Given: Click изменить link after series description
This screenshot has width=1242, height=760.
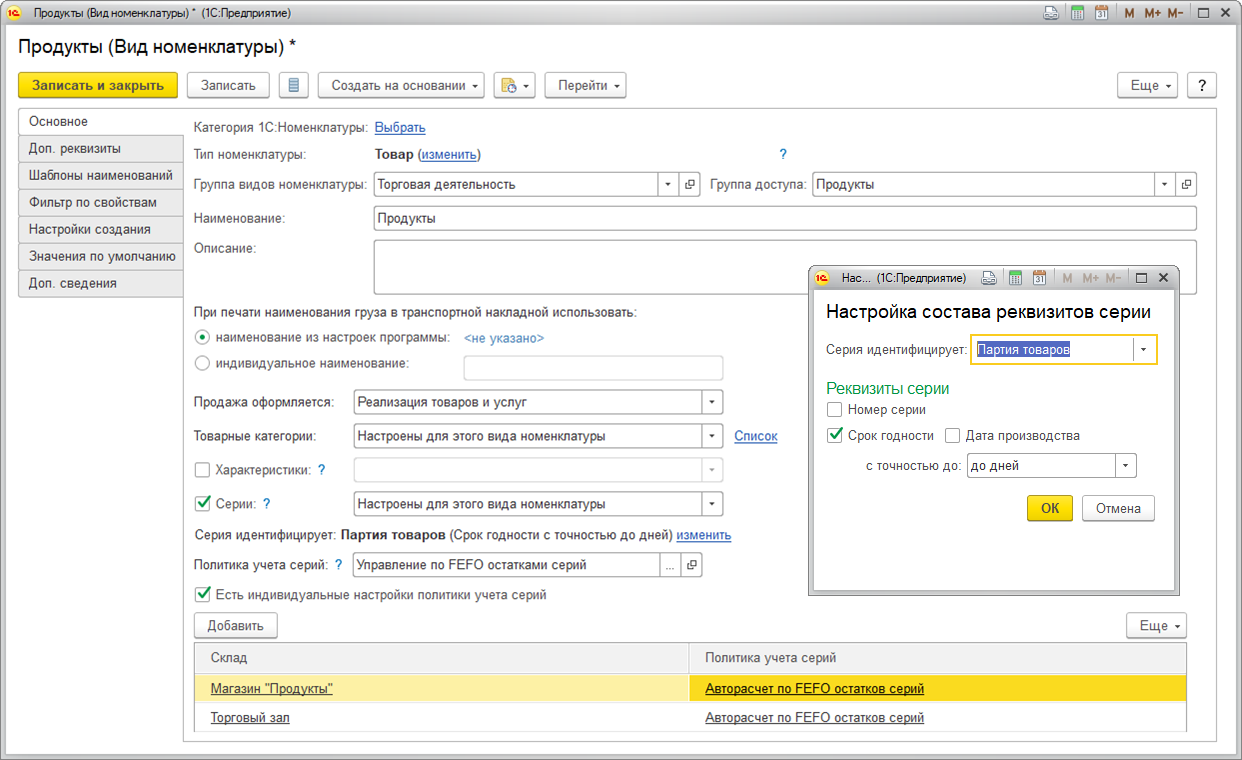Looking at the screenshot, I should [704, 535].
